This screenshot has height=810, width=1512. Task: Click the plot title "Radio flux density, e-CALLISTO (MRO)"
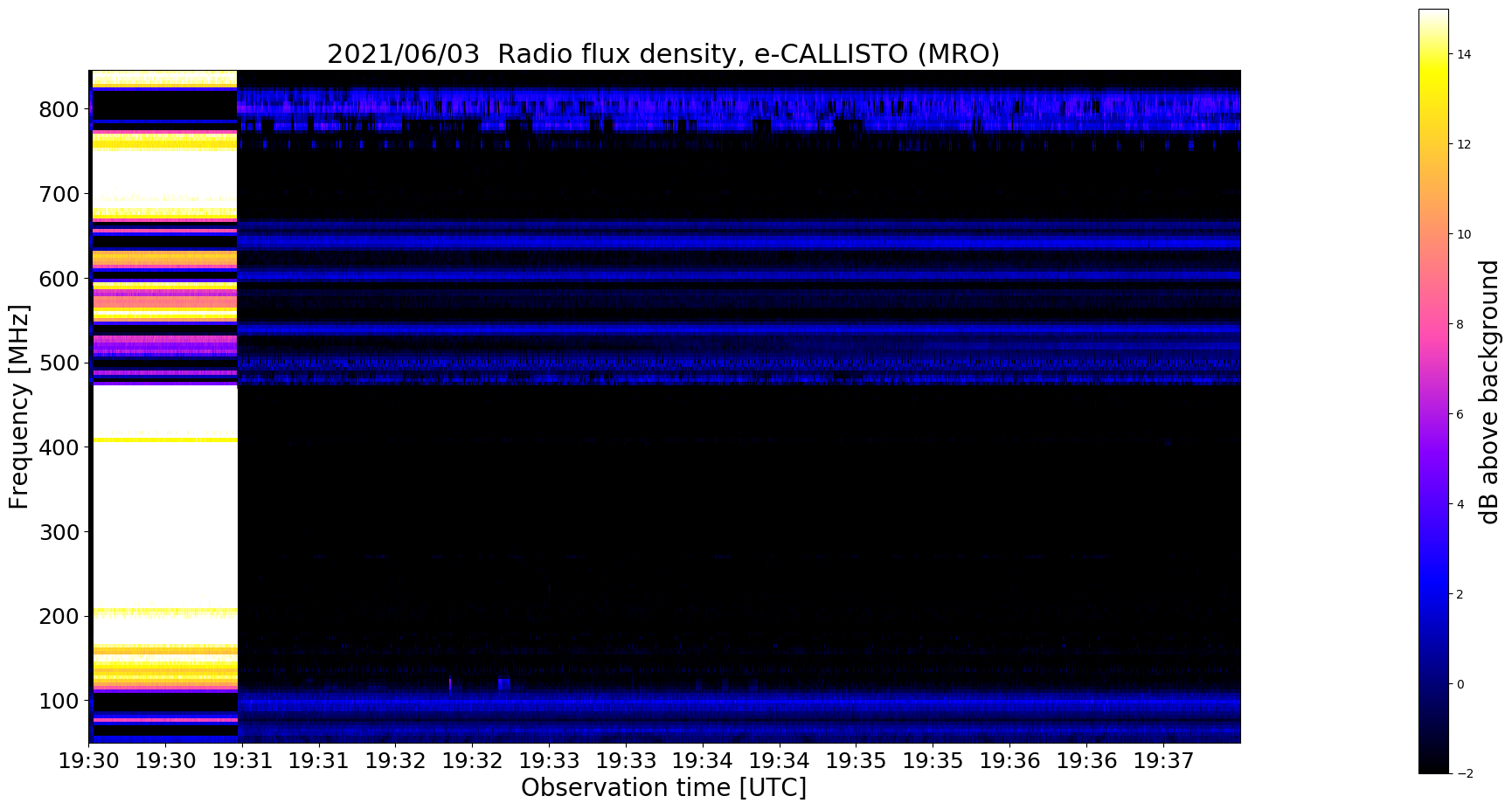coord(748,54)
